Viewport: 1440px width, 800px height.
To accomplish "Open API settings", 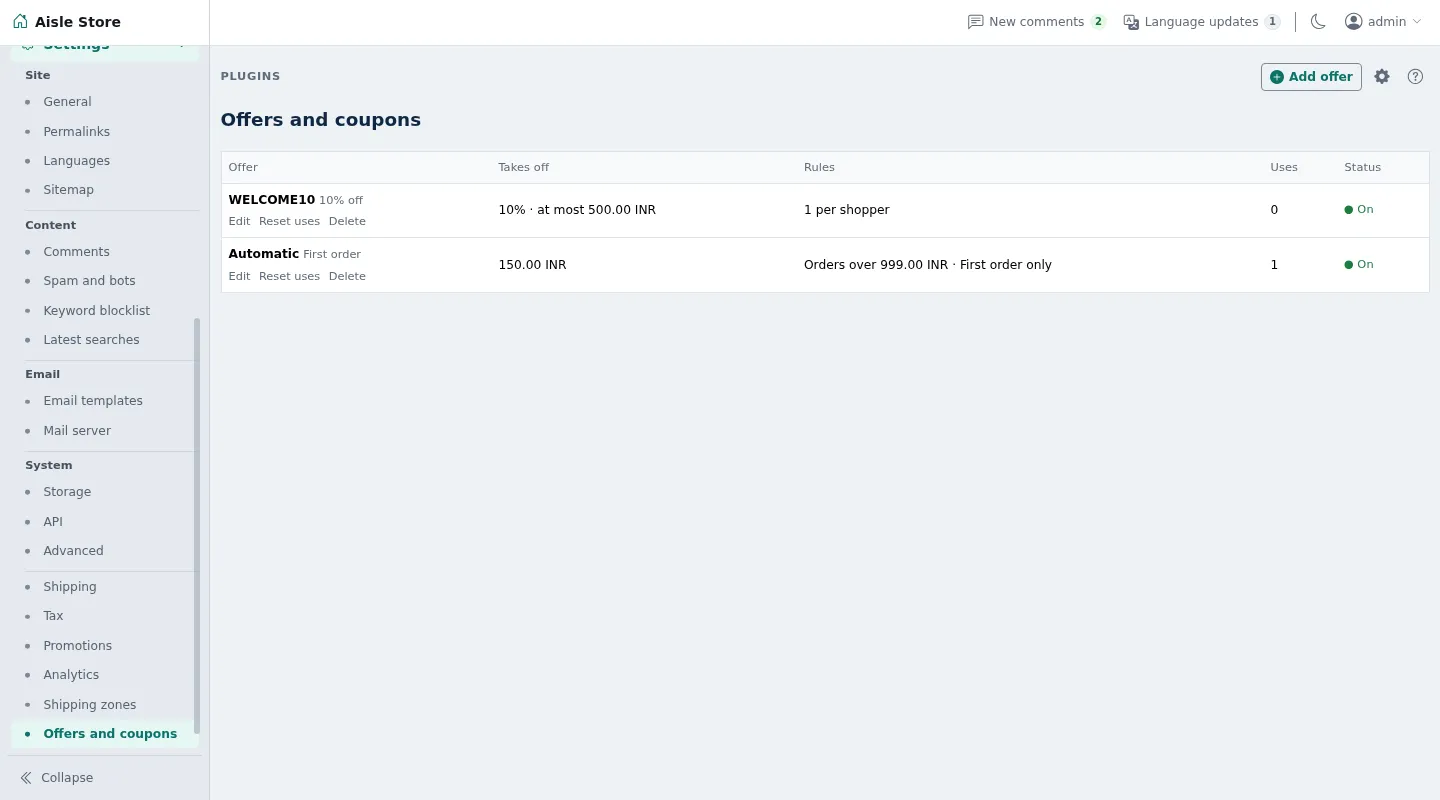I will 53,521.
